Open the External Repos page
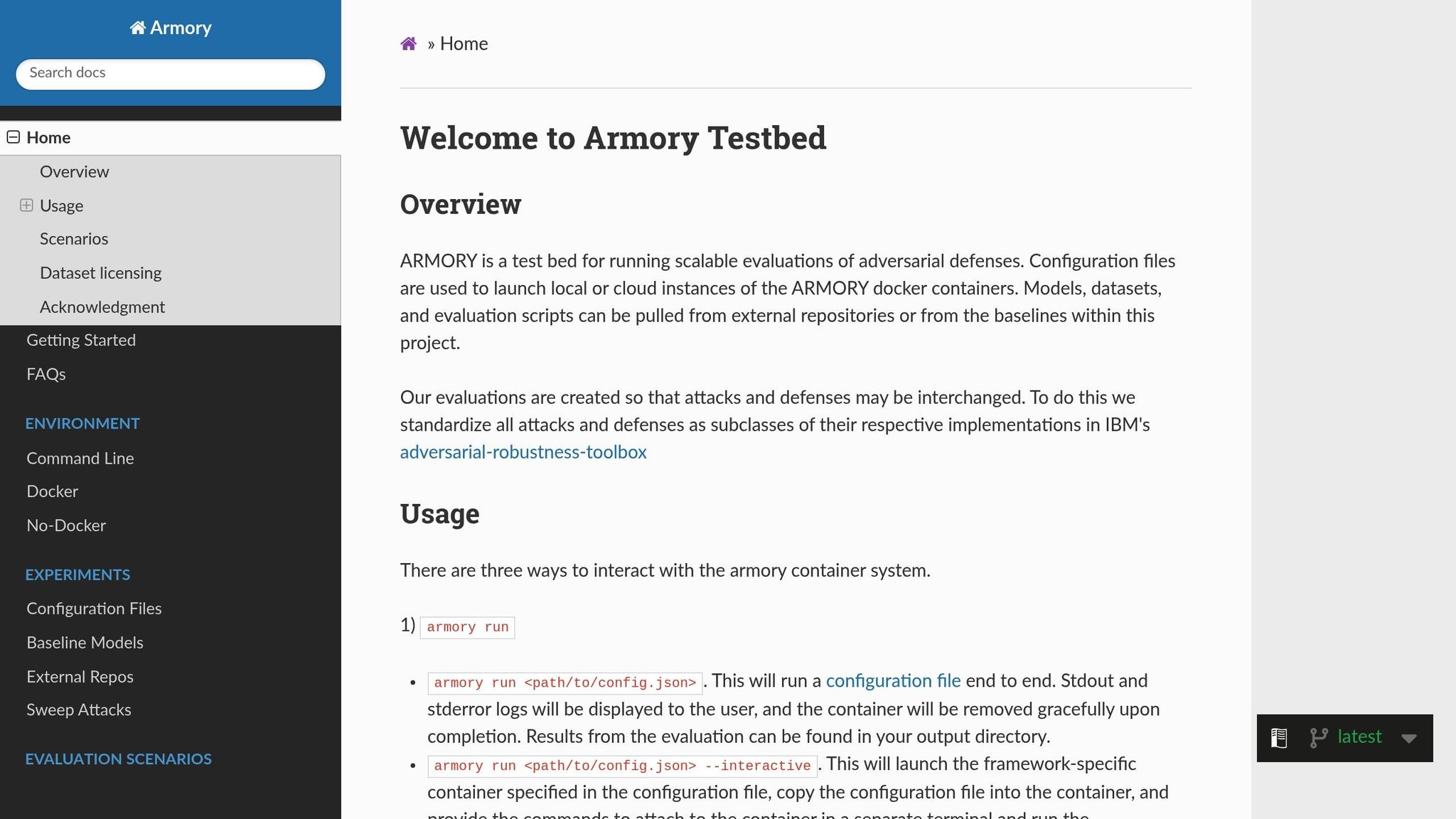 (80, 677)
